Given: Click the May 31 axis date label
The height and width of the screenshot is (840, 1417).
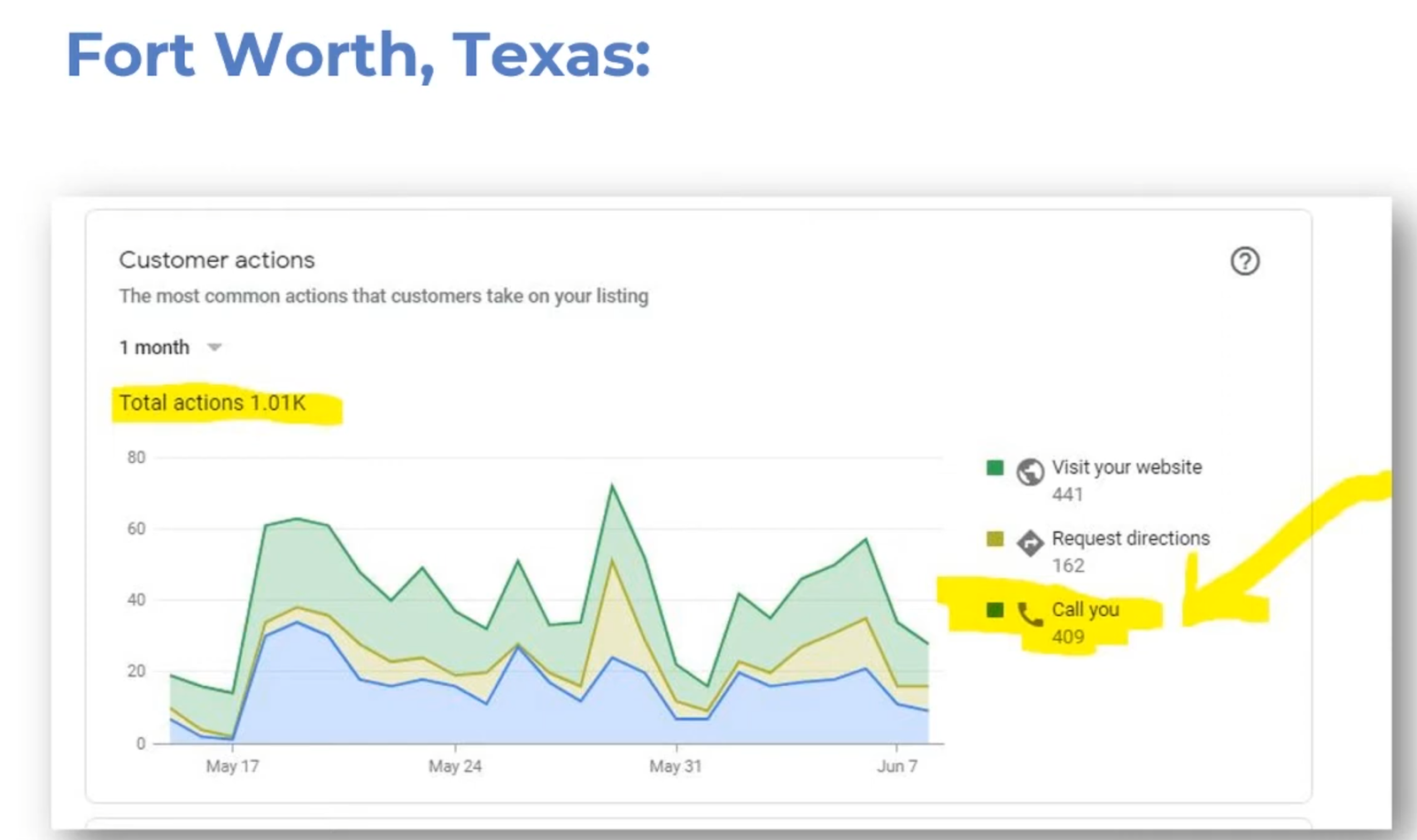Looking at the screenshot, I should point(675,767).
